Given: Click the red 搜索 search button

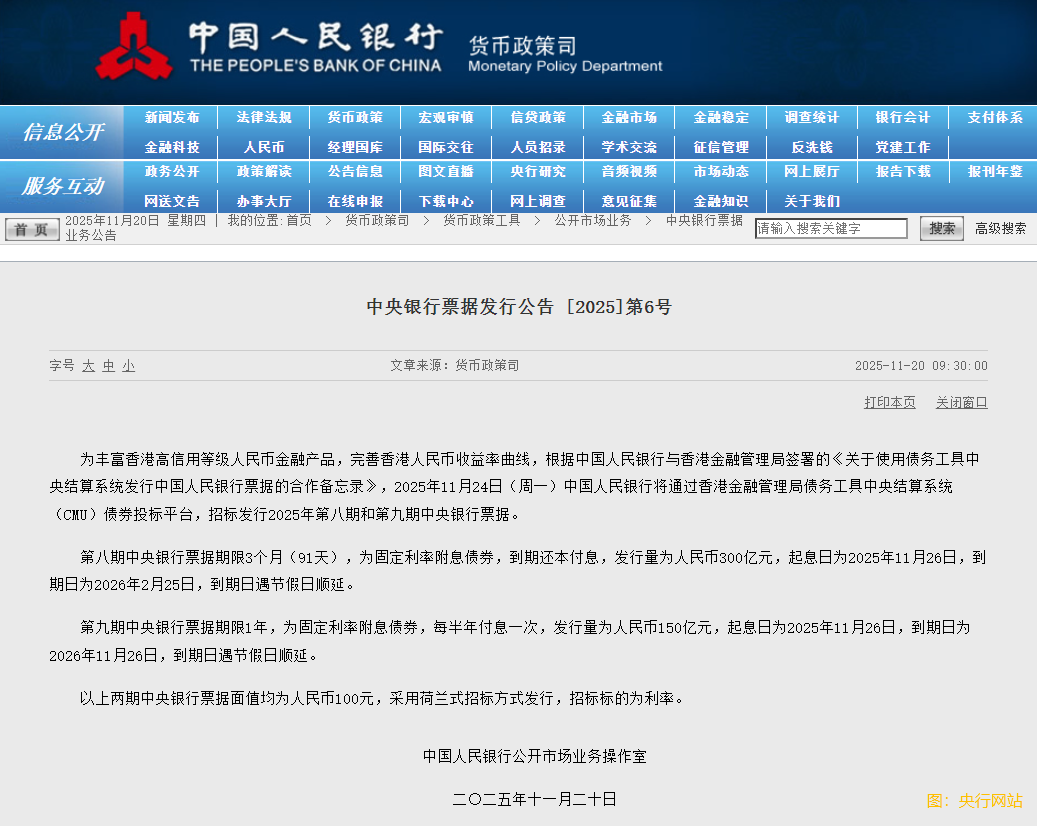Looking at the screenshot, I should click(939, 228).
